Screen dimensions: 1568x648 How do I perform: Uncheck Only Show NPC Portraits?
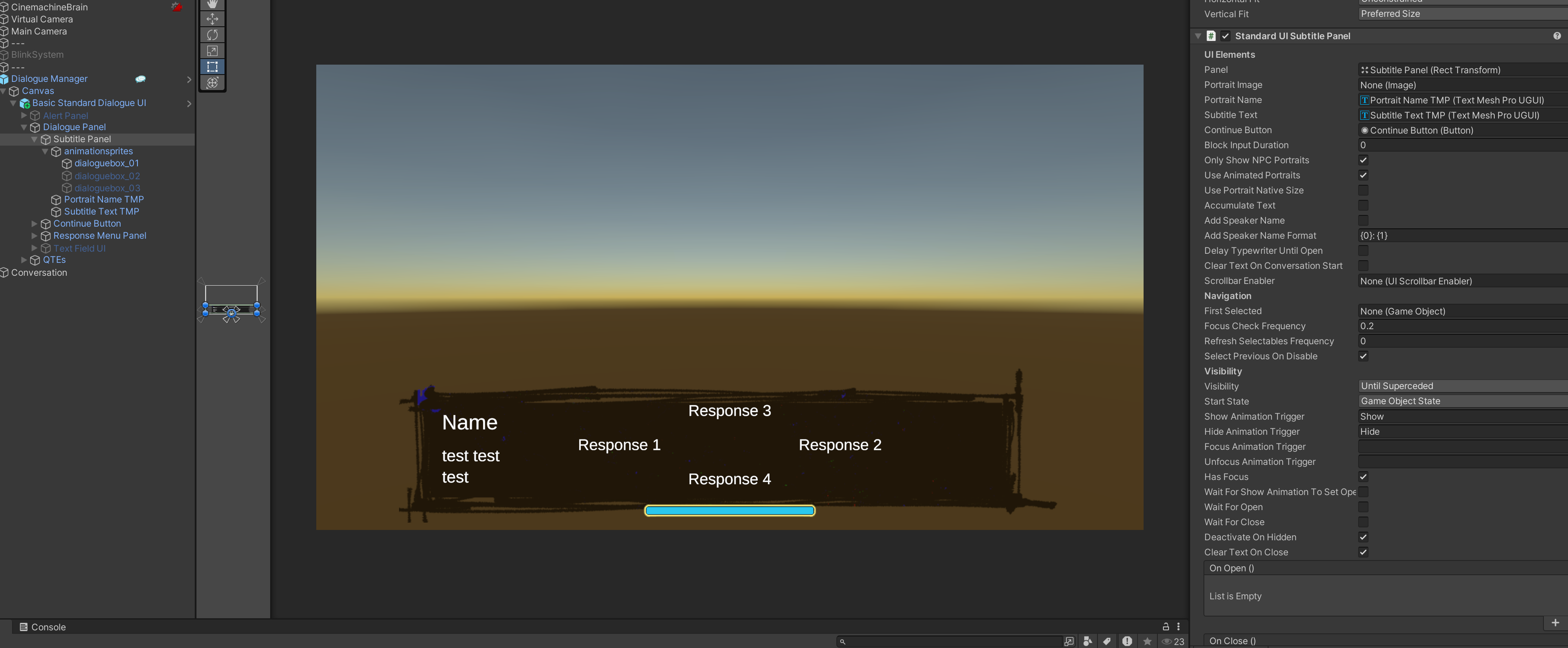pos(1363,160)
